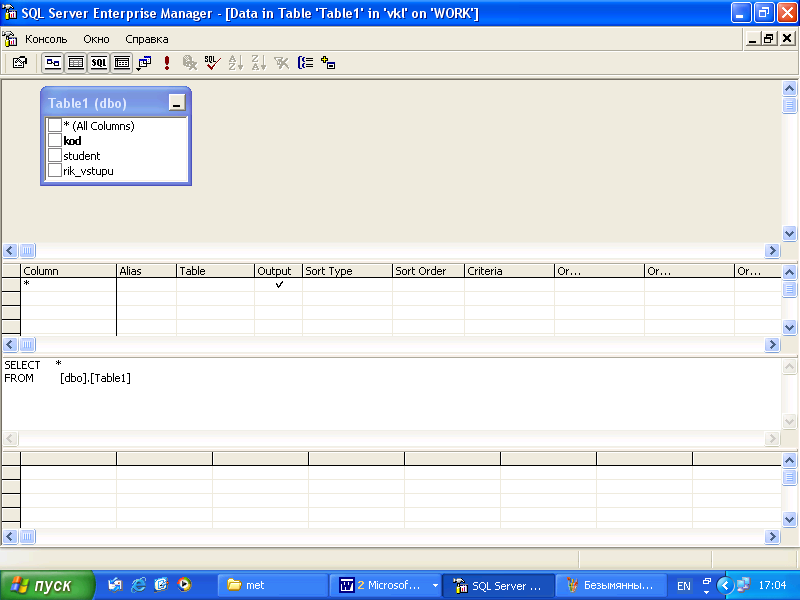
Task: Click the Cancel Execution and Clear Results icon
Action: (189, 63)
